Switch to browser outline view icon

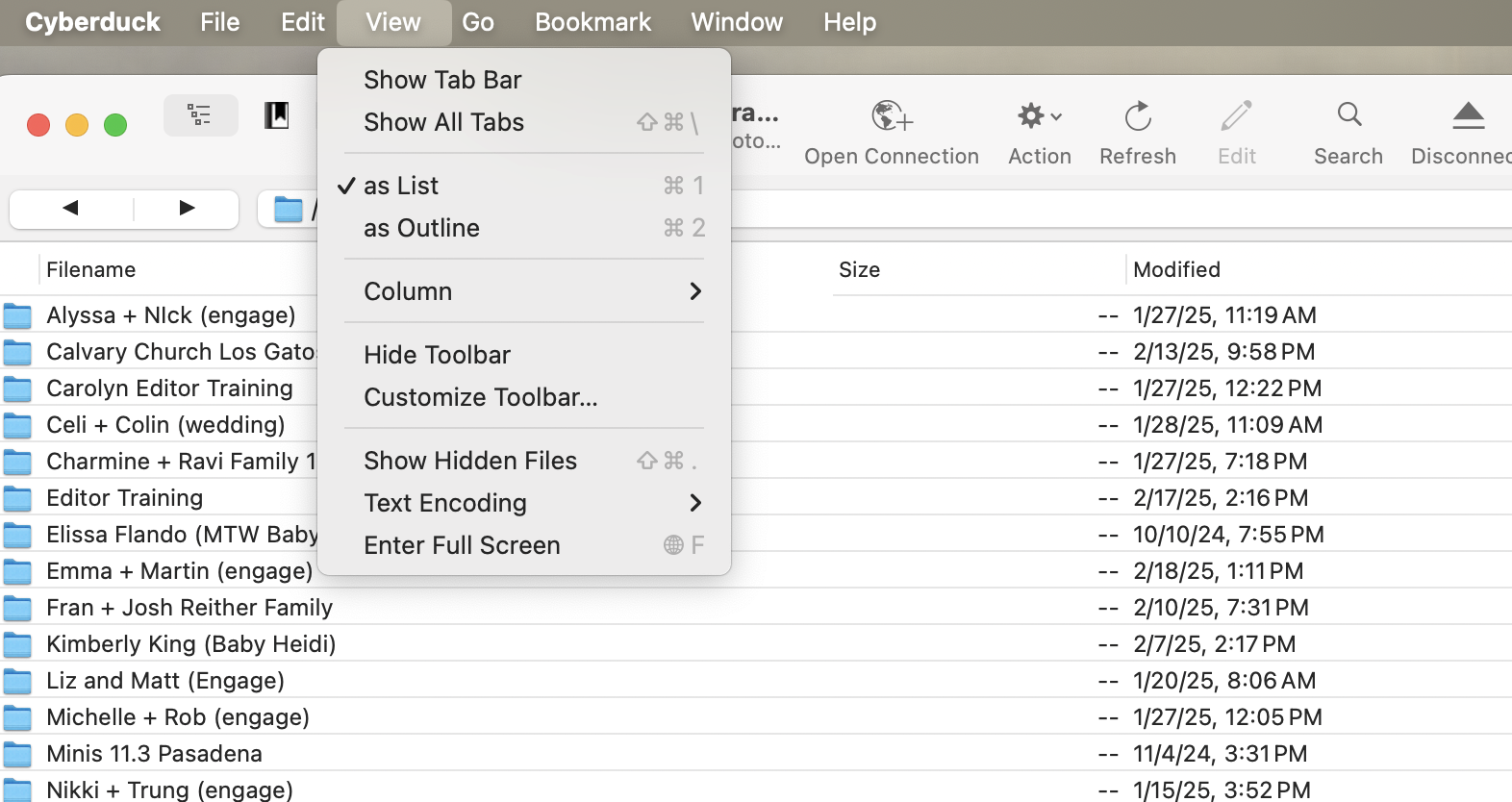click(200, 116)
